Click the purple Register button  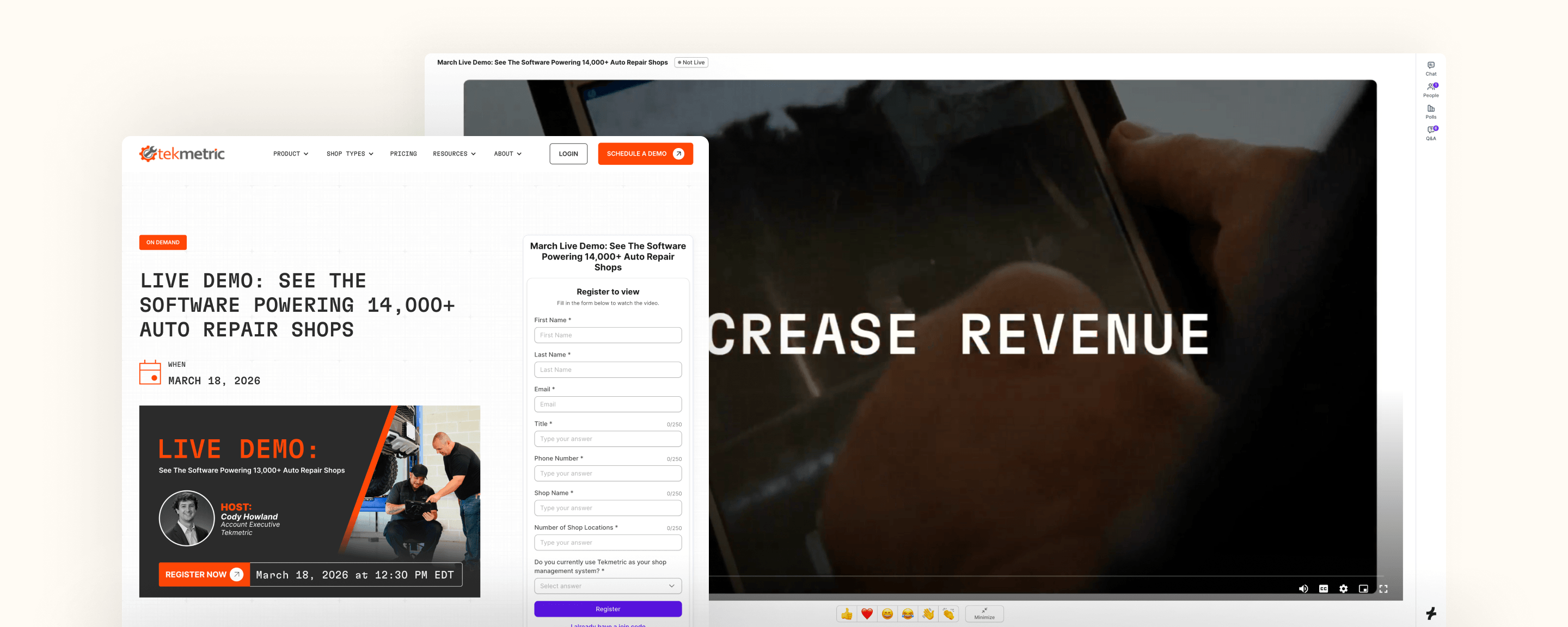[608, 608]
